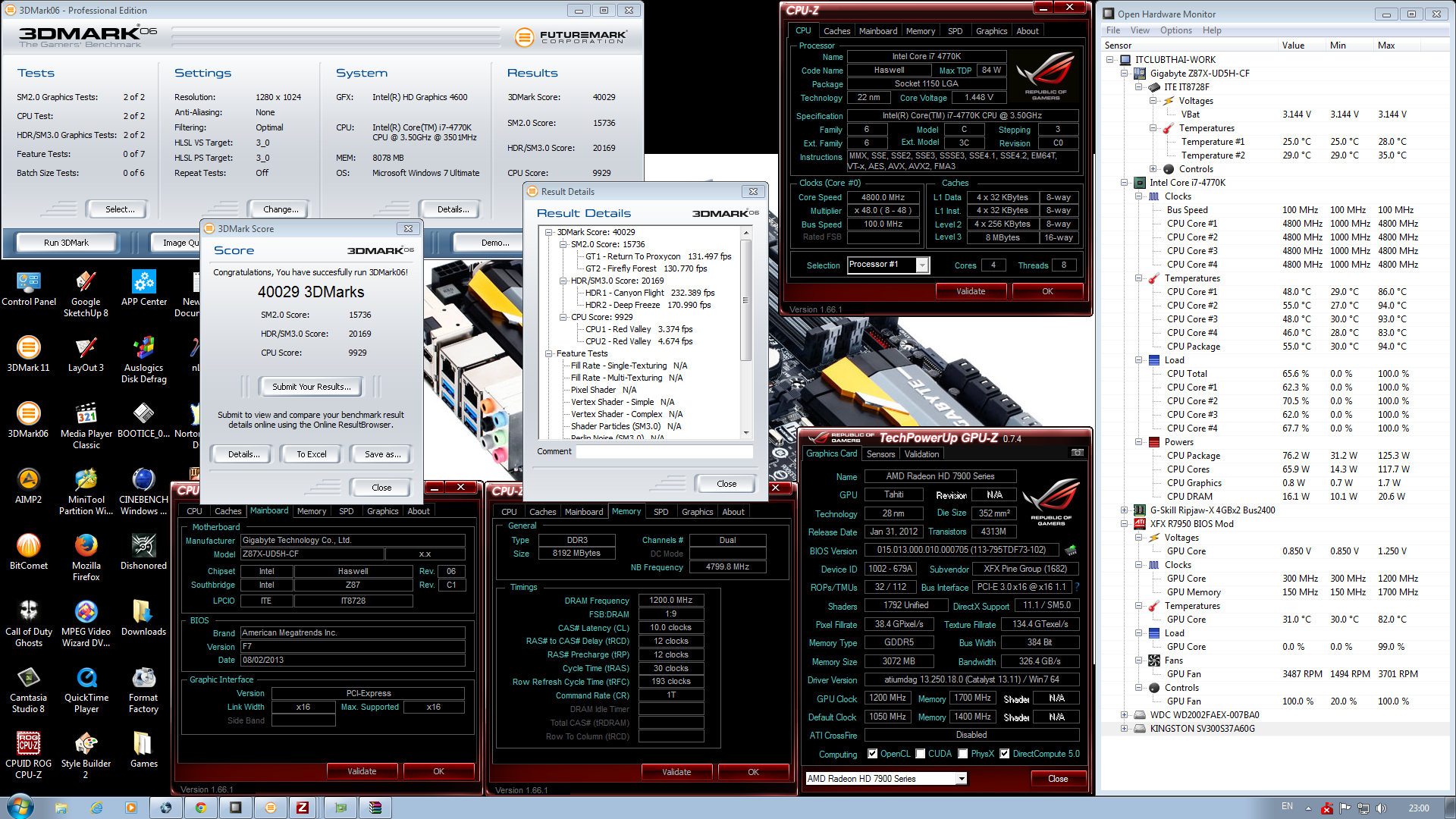Click the GPU-Z BIOS save chip icon
Viewport: 1456px width, 819px height.
[x=1071, y=550]
